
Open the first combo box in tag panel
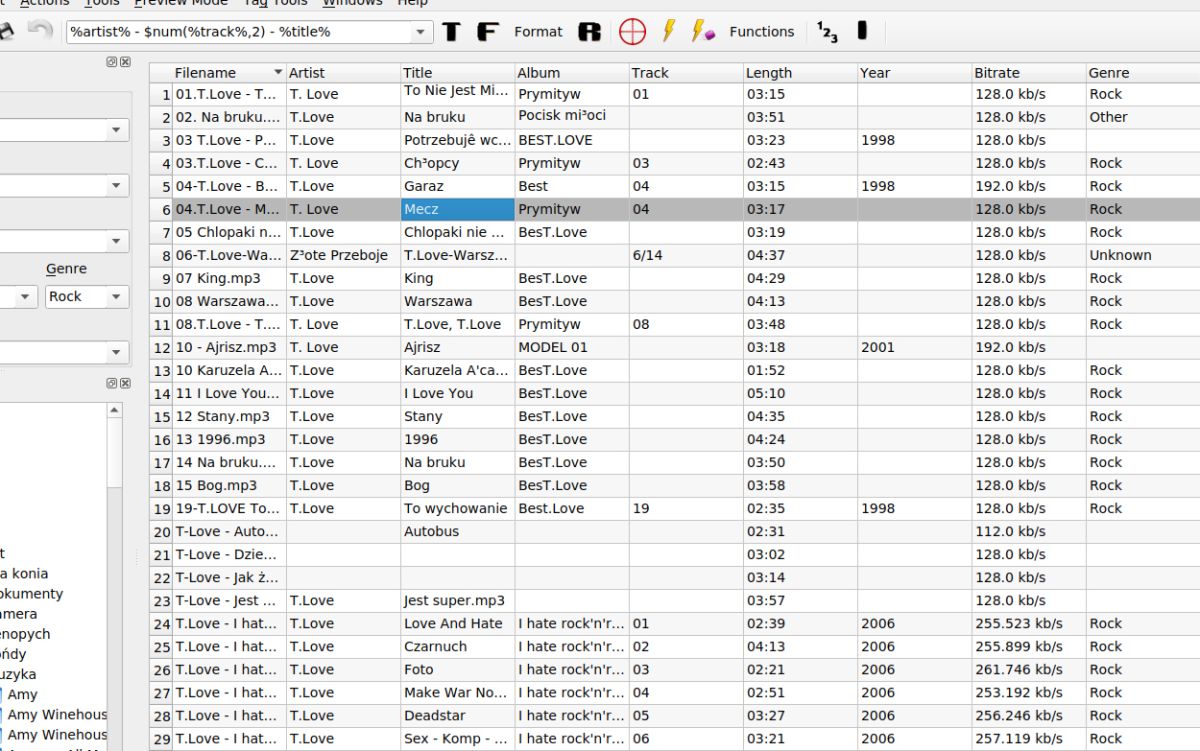coord(116,130)
